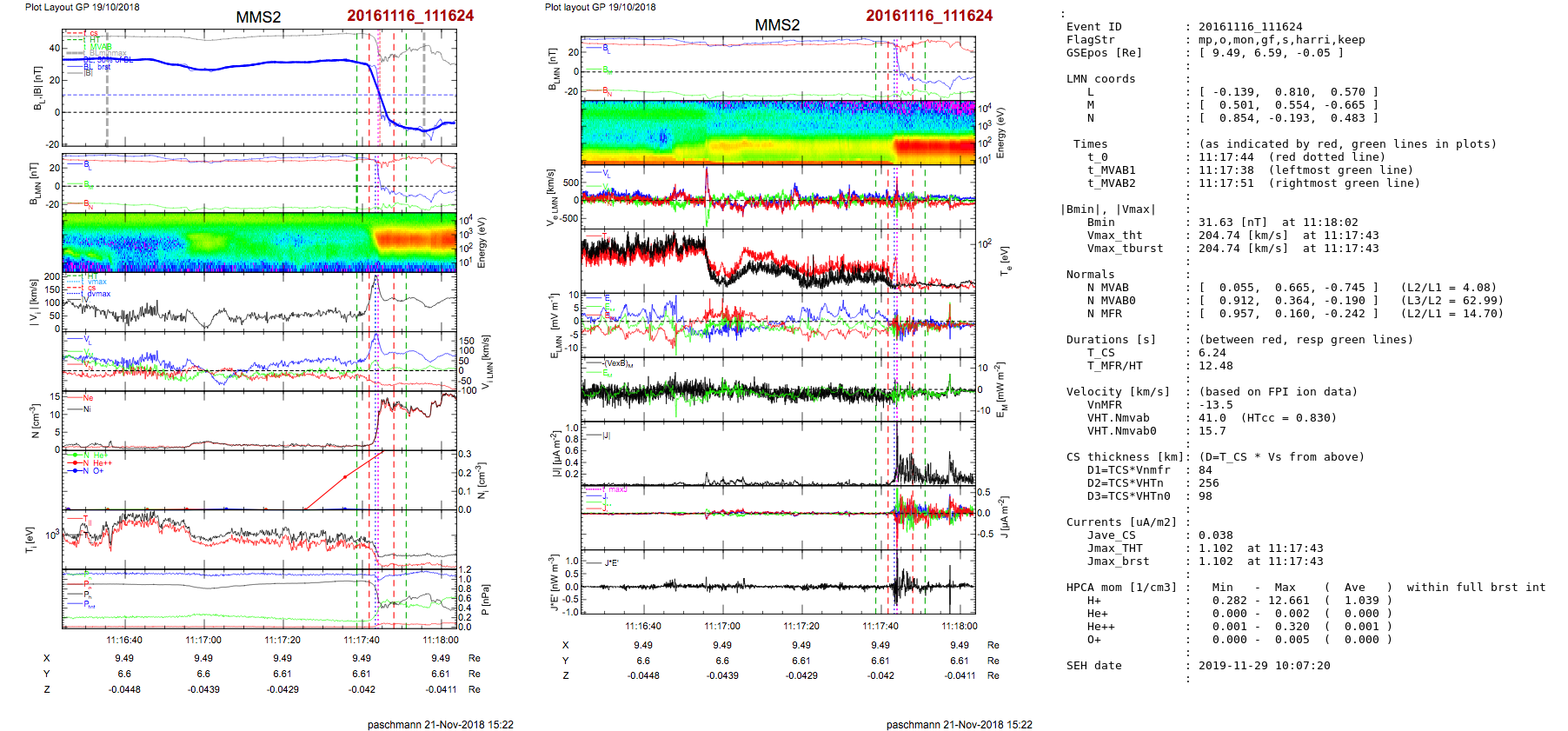Click the 11:17:40 time tick under the left plot
The height and width of the screenshot is (731, 1568).
(362, 640)
